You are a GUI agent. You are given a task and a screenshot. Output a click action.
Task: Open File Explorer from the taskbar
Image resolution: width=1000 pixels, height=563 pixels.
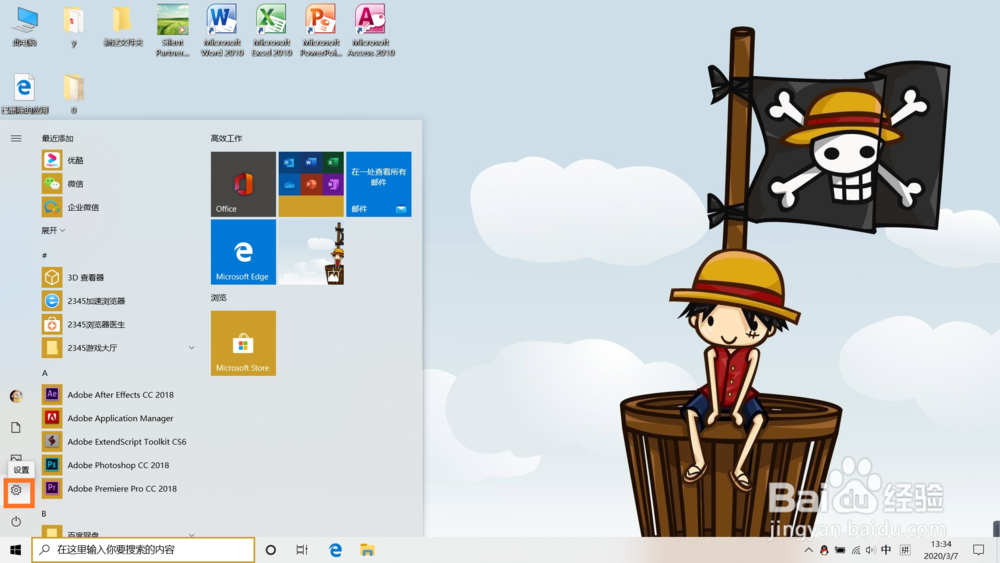[x=367, y=550]
